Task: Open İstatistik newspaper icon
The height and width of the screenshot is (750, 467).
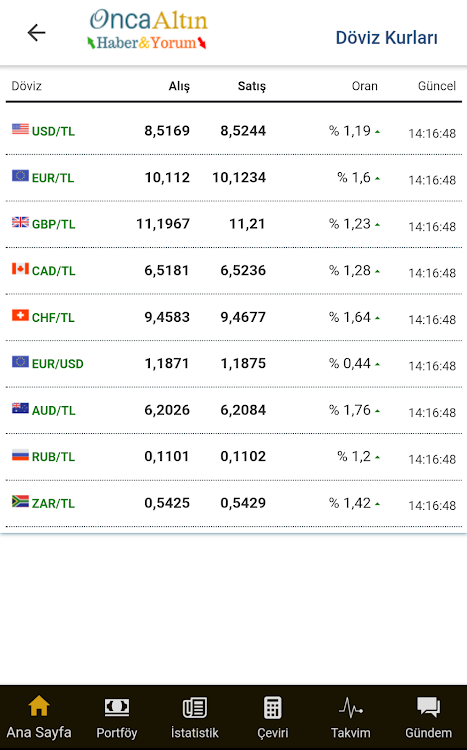Action: (195, 707)
